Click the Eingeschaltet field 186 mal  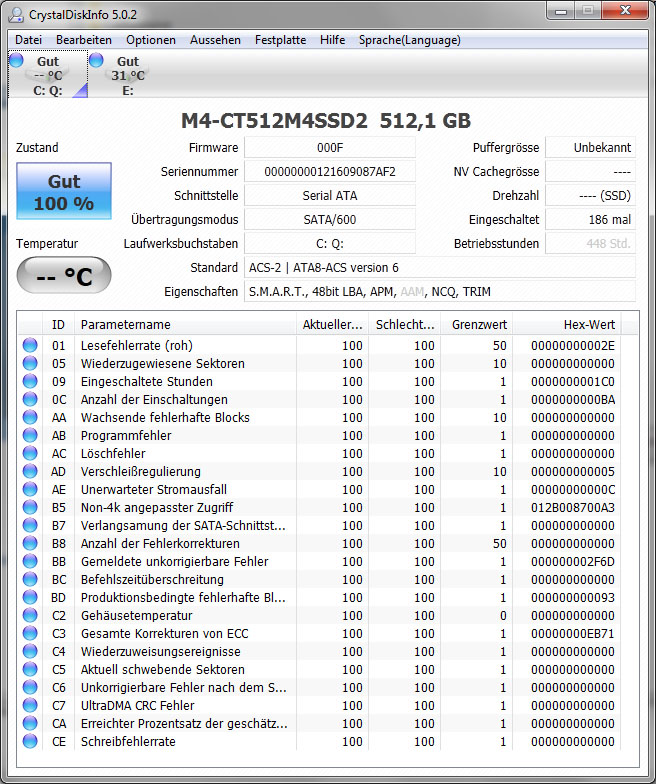click(590, 220)
